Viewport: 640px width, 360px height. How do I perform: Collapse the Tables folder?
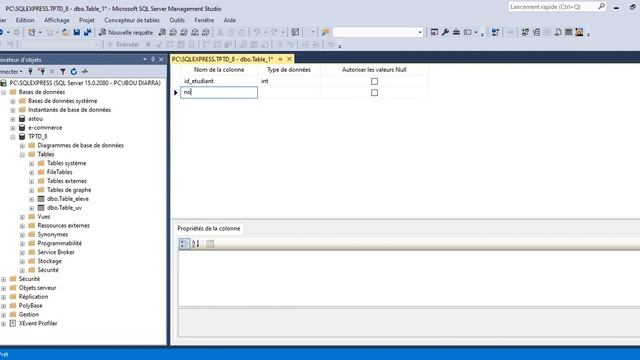click(x=22, y=155)
